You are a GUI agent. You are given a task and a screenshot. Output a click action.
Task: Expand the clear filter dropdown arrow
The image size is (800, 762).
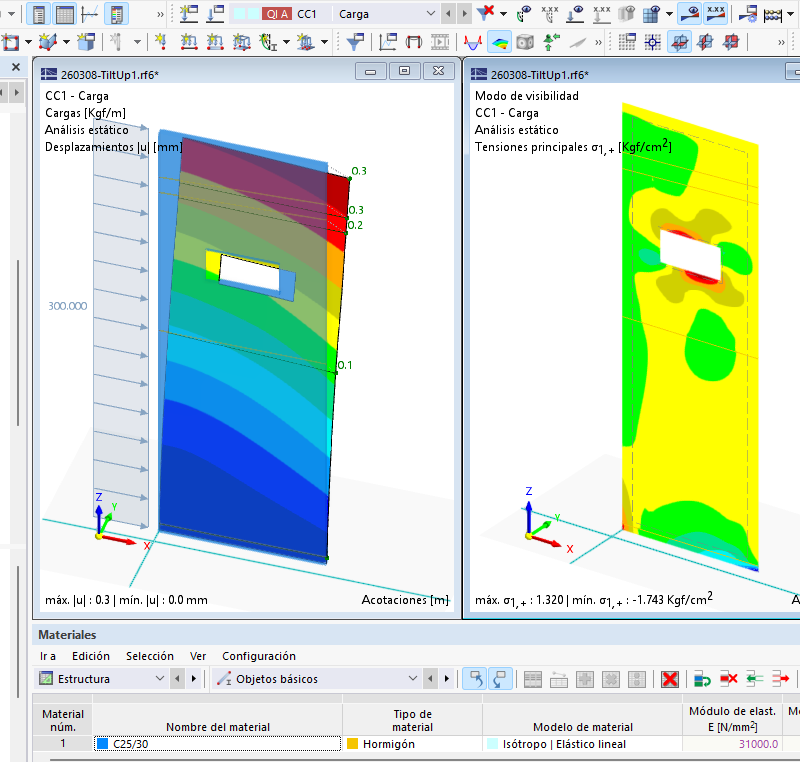click(x=503, y=14)
